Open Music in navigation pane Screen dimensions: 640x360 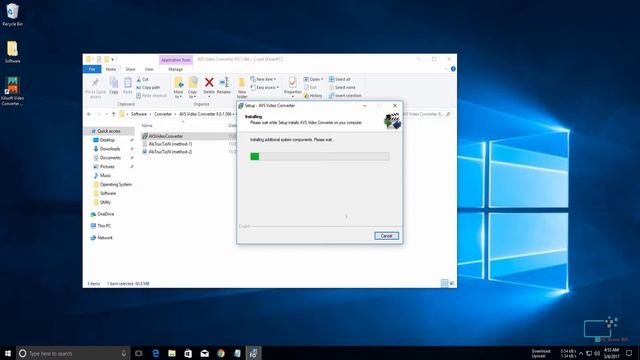pos(105,176)
